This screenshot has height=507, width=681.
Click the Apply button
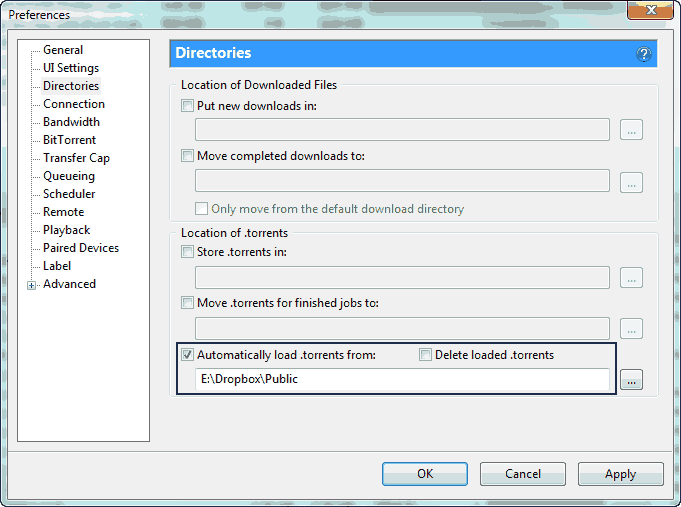point(620,474)
